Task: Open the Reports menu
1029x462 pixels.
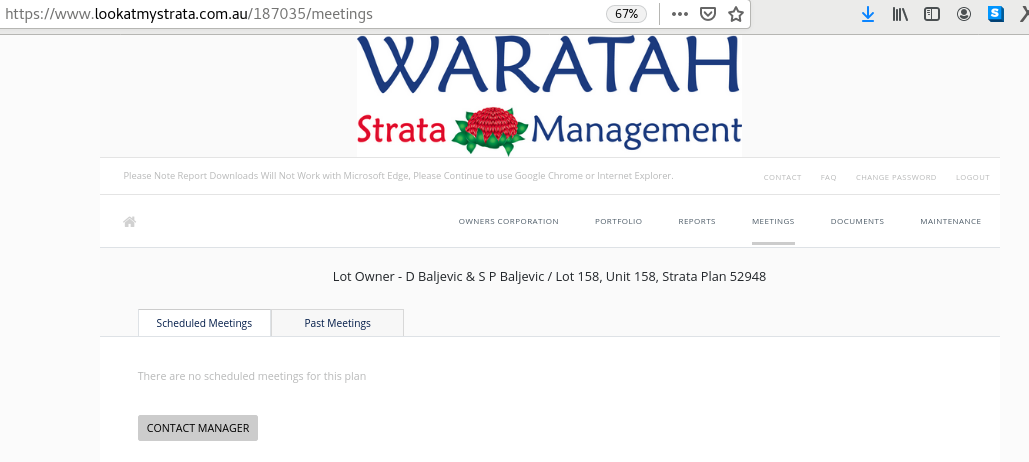Action: tap(697, 222)
